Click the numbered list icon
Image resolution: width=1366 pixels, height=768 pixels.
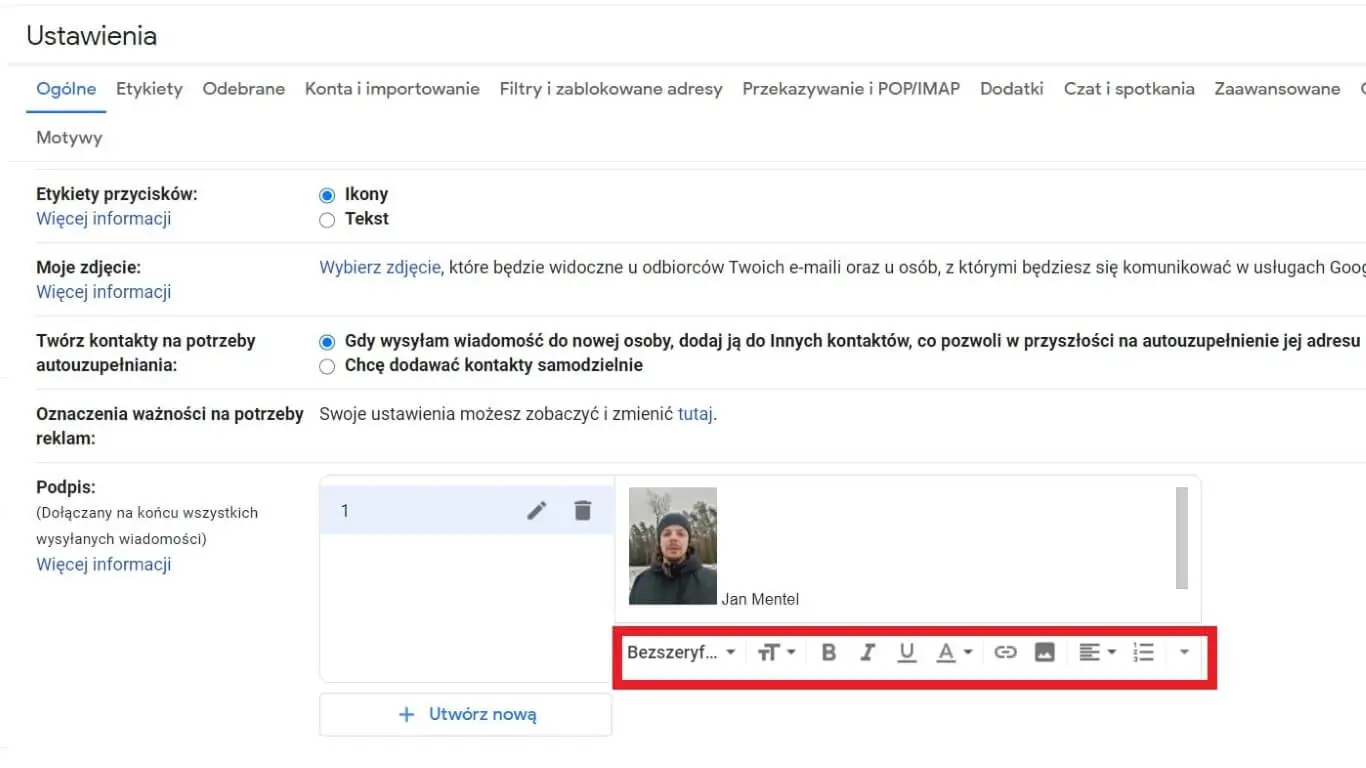coord(1143,653)
